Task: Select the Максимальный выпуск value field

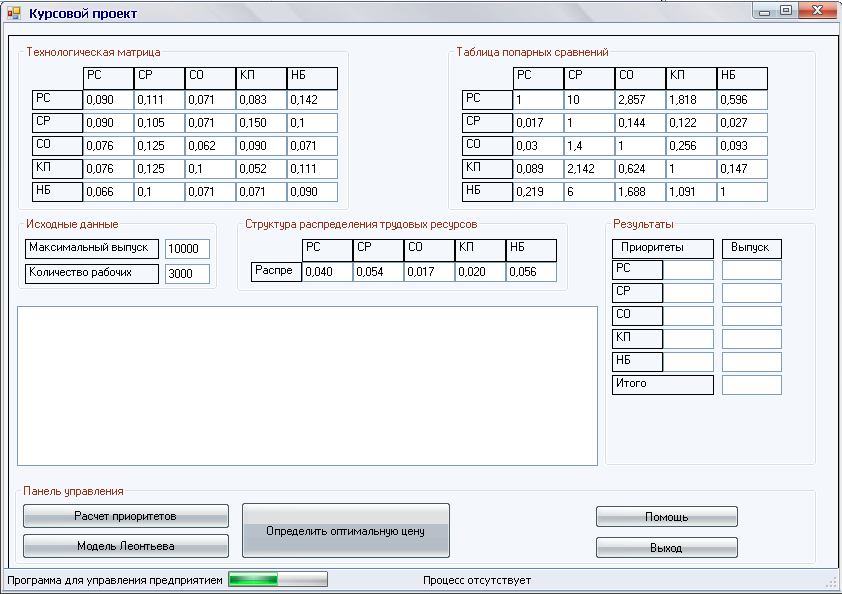Action: tap(187, 249)
